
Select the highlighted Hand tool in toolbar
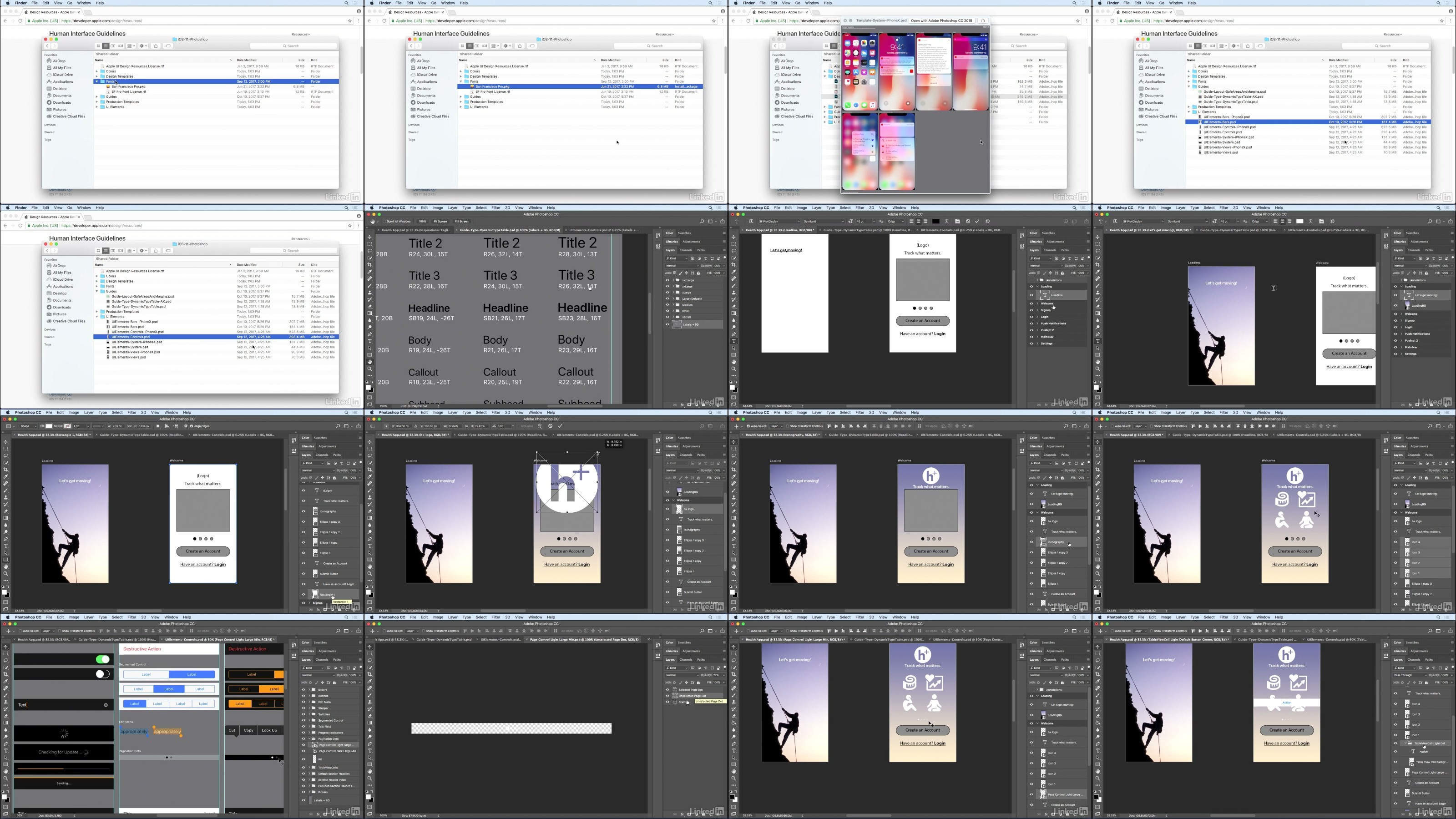click(370, 362)
